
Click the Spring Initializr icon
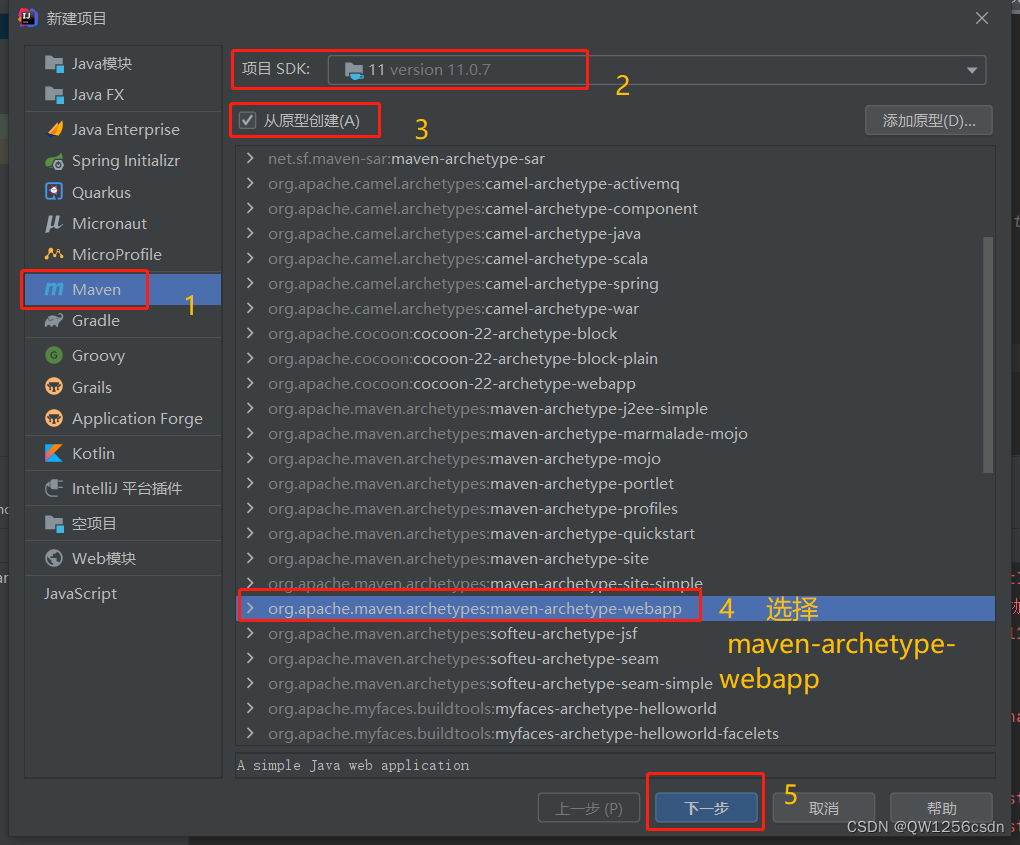(55, 161)
